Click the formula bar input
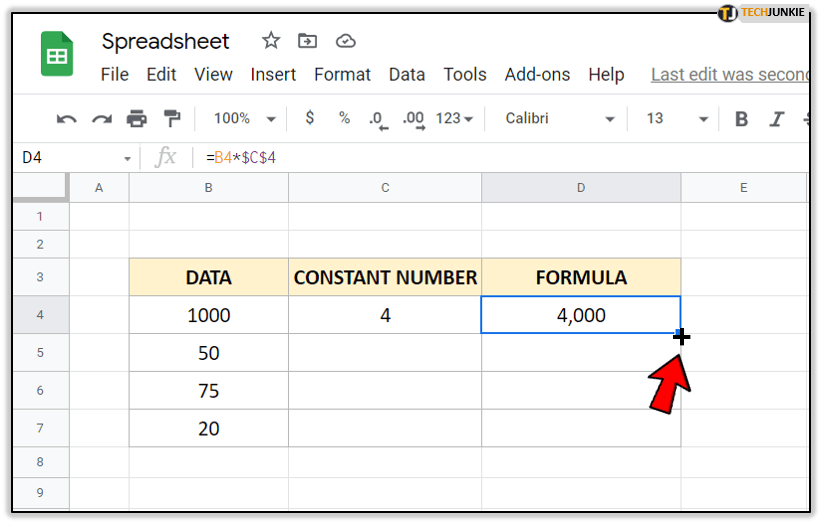This screenshot has height=524, width=822. (500, 157)
